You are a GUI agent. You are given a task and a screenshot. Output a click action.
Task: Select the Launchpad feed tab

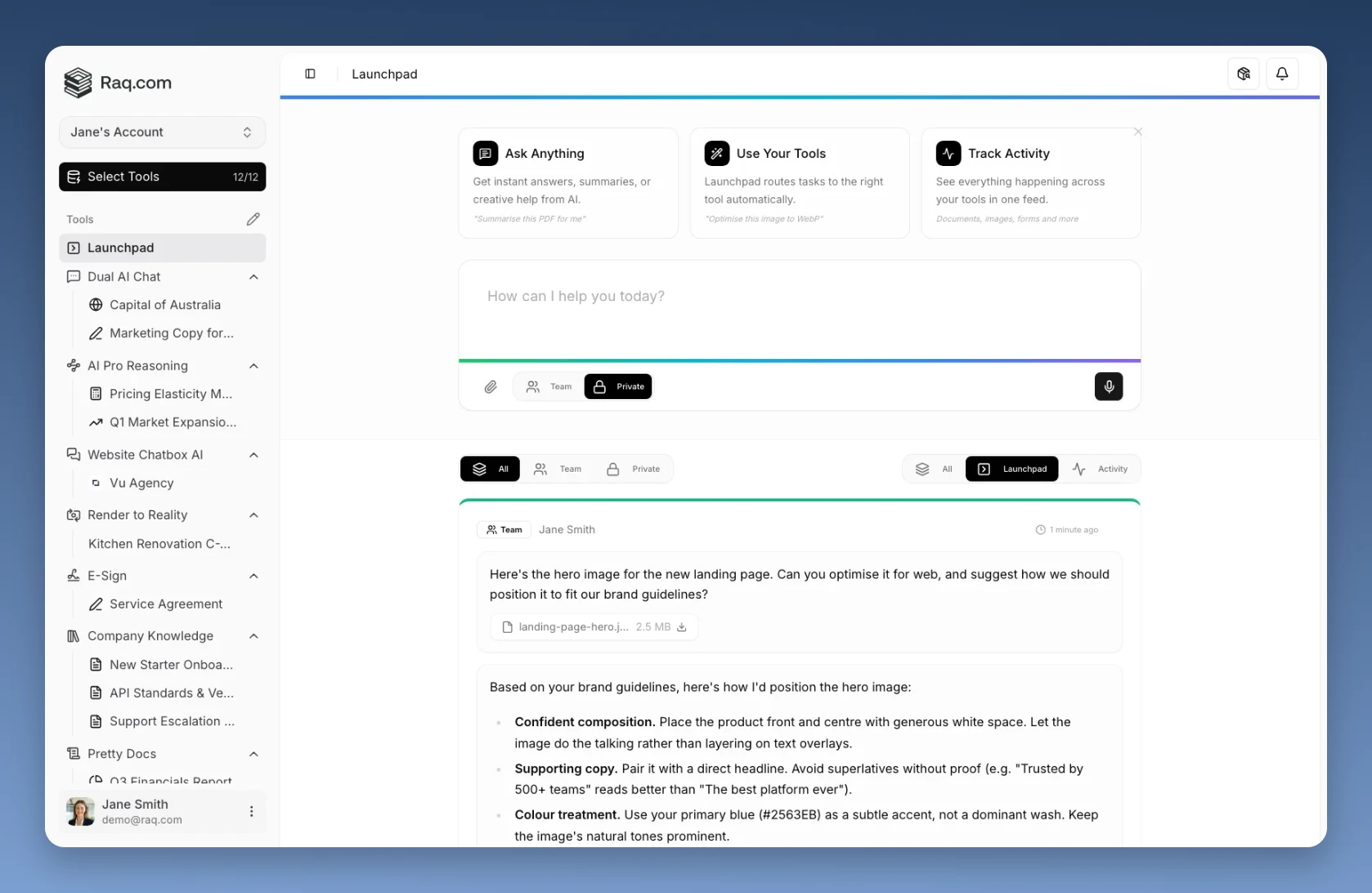[x=1011, y=469]
